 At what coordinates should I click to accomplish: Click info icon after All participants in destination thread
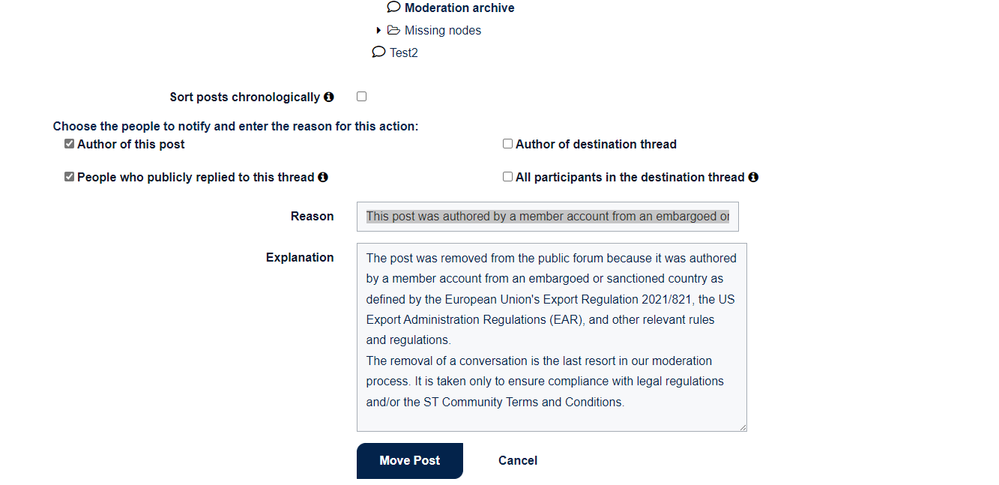click(x=753, y=177)
